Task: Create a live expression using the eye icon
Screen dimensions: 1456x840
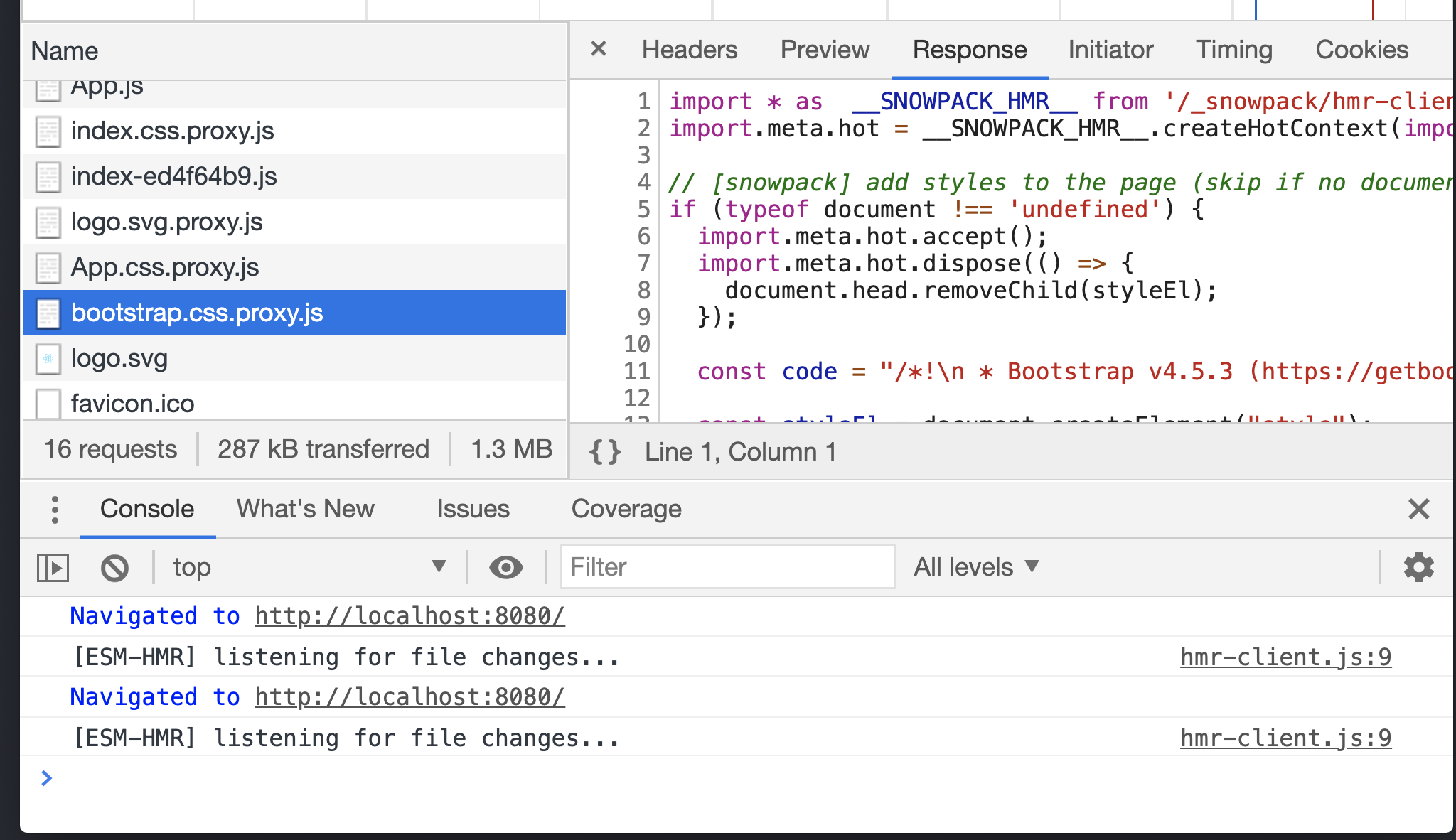Action: click(505, 567)
